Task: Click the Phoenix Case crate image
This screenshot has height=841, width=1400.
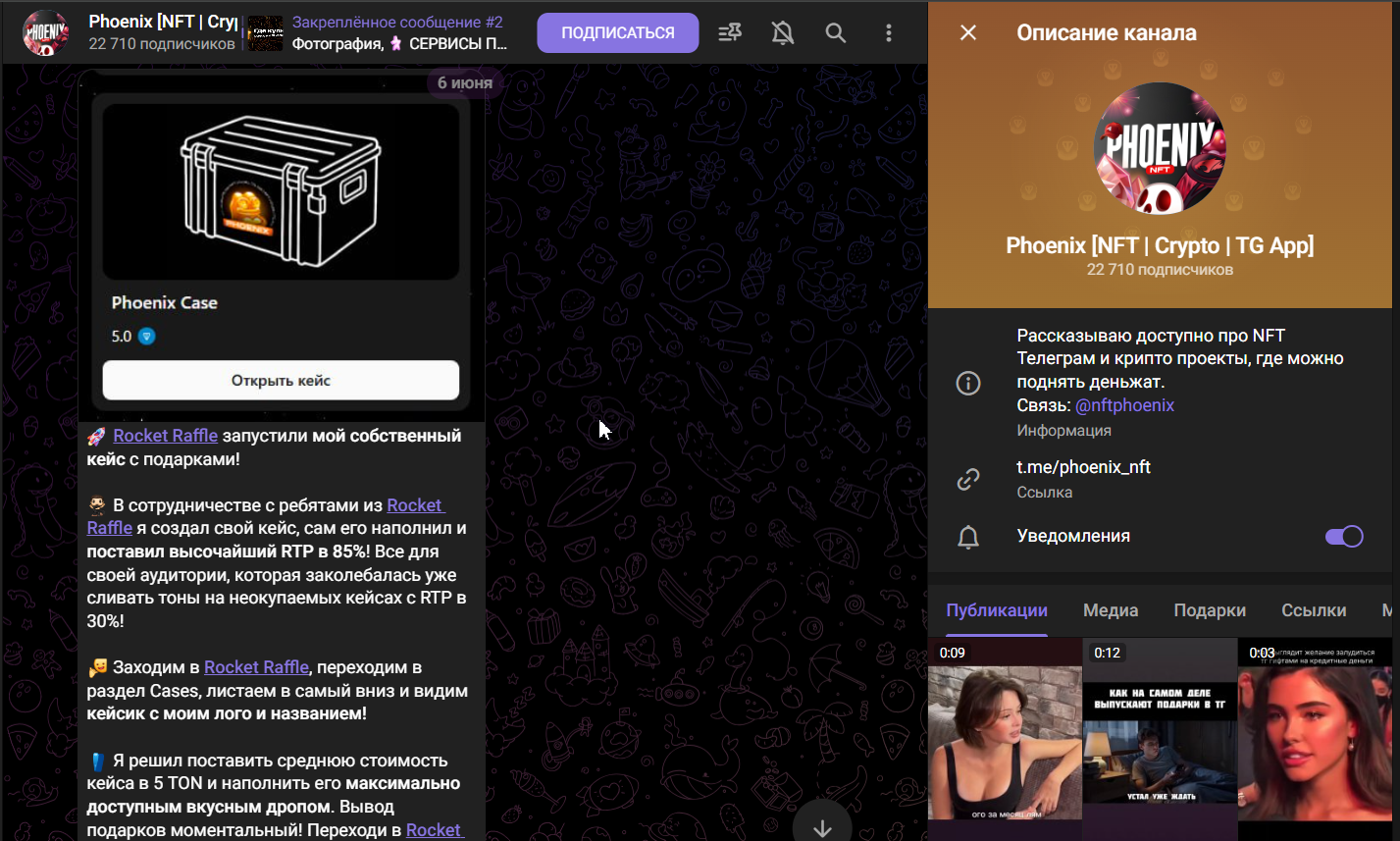Action: (x=281, y=192)
